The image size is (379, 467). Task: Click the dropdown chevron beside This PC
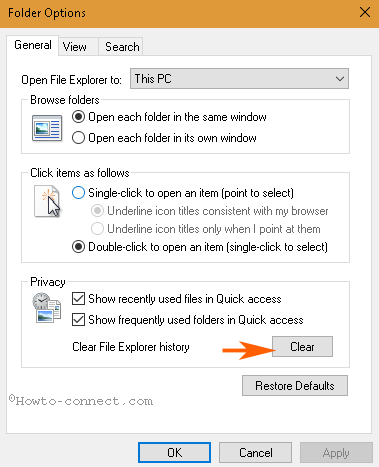click(x=339, y=79)
